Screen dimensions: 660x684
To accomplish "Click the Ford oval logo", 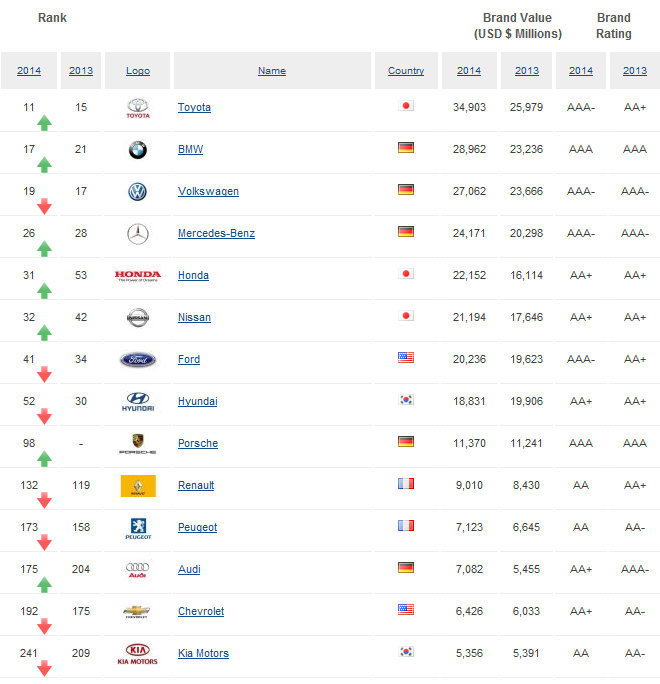I will point(138,360).
